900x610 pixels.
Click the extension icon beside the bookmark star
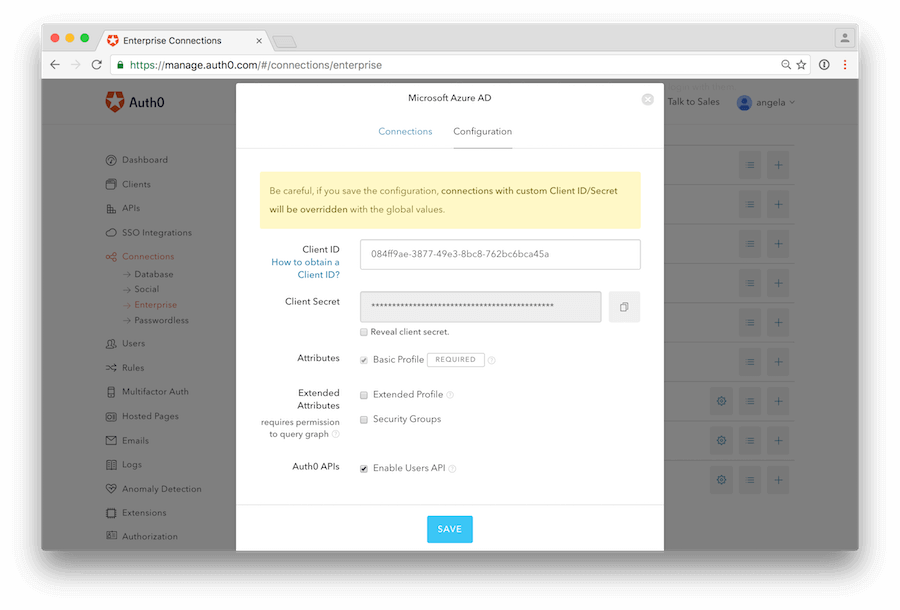824,65
